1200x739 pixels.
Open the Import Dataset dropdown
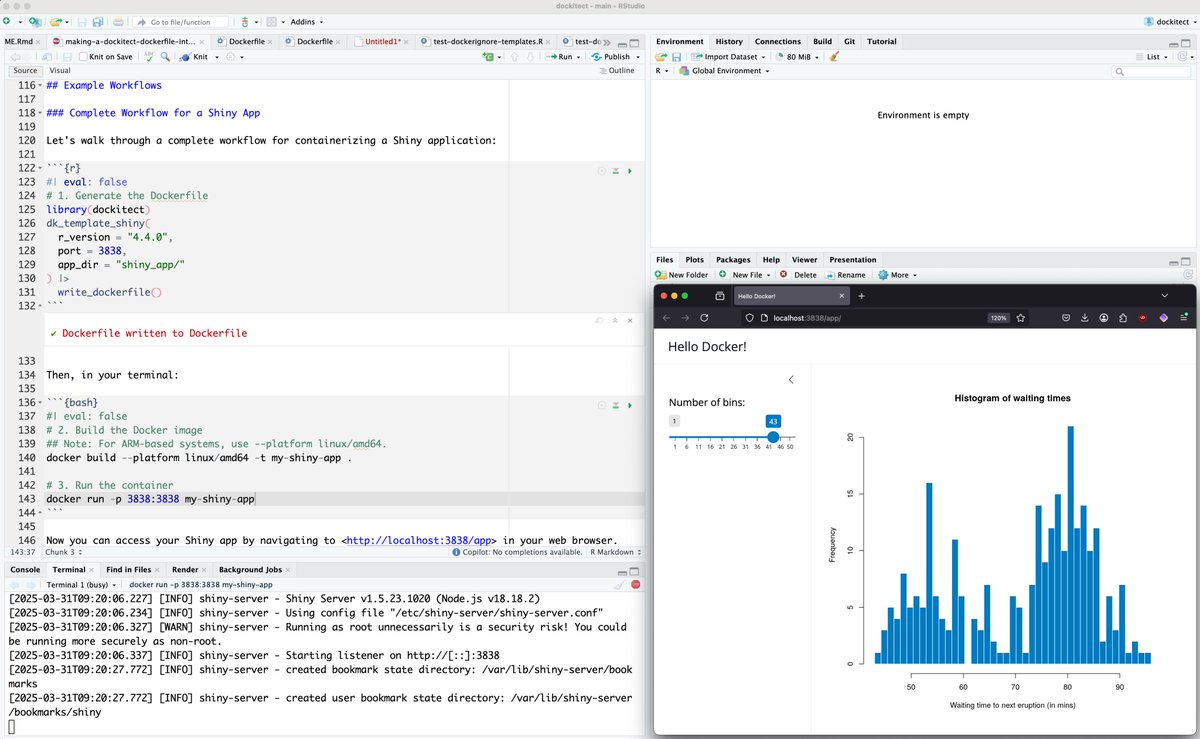(x=728, y=57)
